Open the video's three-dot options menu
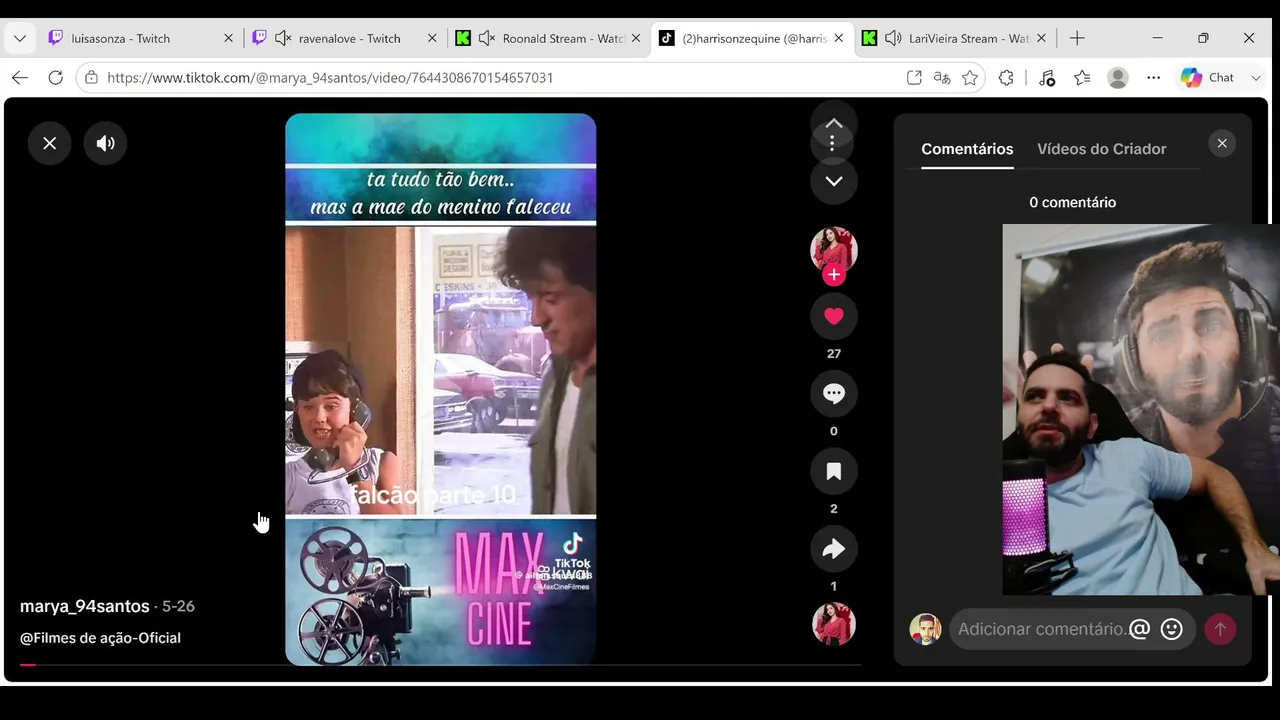1280x720 pixels. click(x=832, y=143)
